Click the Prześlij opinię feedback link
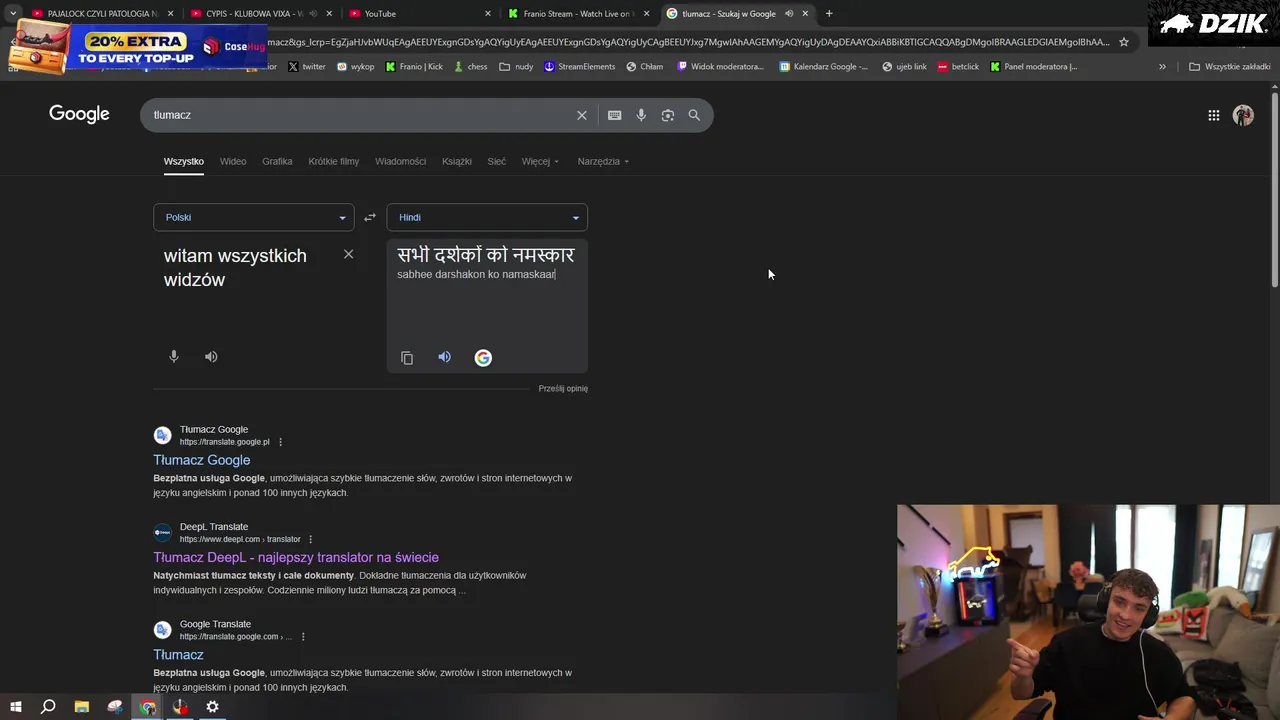Viewport: 1280px width, 720px height. (x=563, y=388)
